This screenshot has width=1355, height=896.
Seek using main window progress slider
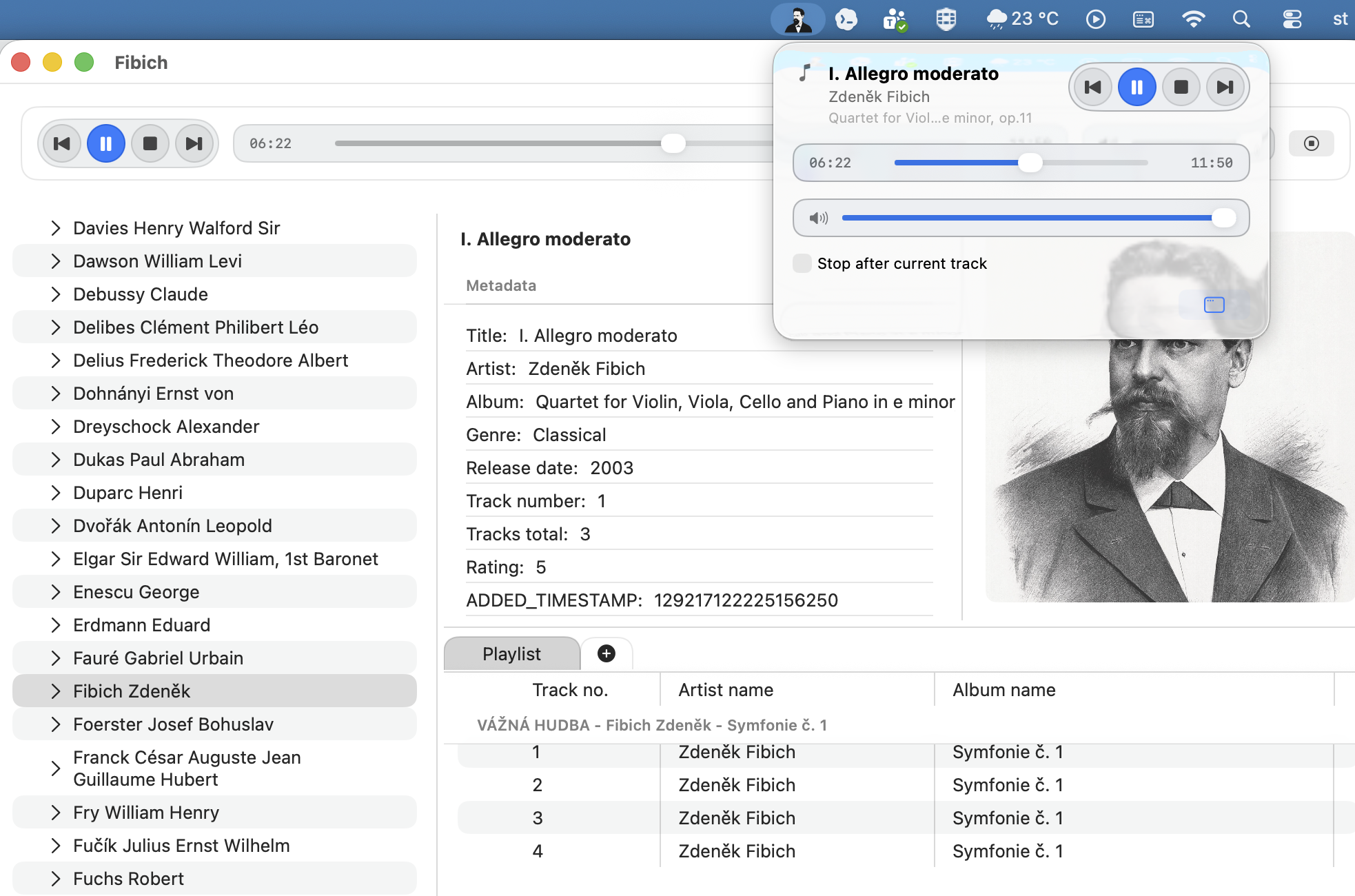(673, 143)
